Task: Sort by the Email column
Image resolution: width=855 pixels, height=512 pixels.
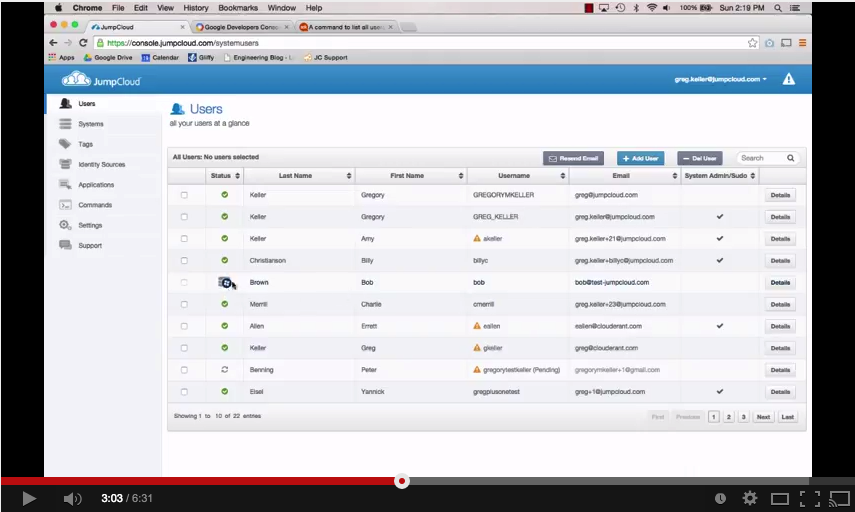Action: click(625, 176)
